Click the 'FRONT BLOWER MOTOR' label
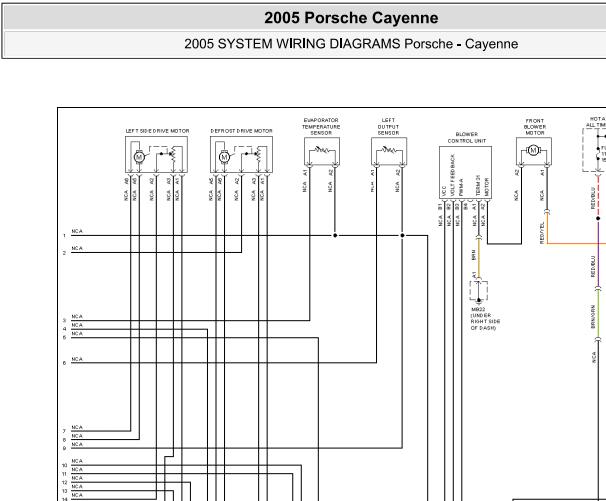 [x=535, y=127]
